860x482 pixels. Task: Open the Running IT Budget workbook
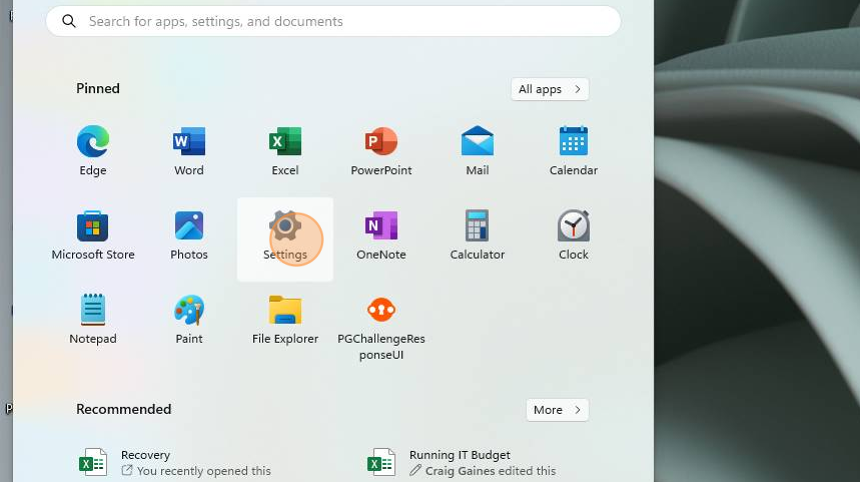pyautogui.click(x=461, y=462)
